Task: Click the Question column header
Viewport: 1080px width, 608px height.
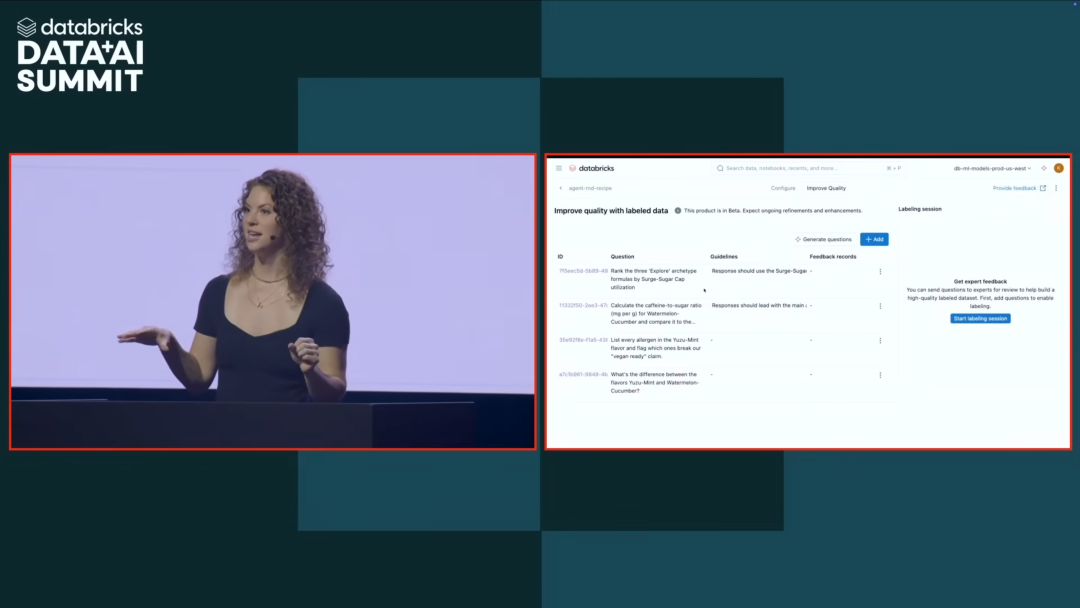Action: (x=622, y=257)
